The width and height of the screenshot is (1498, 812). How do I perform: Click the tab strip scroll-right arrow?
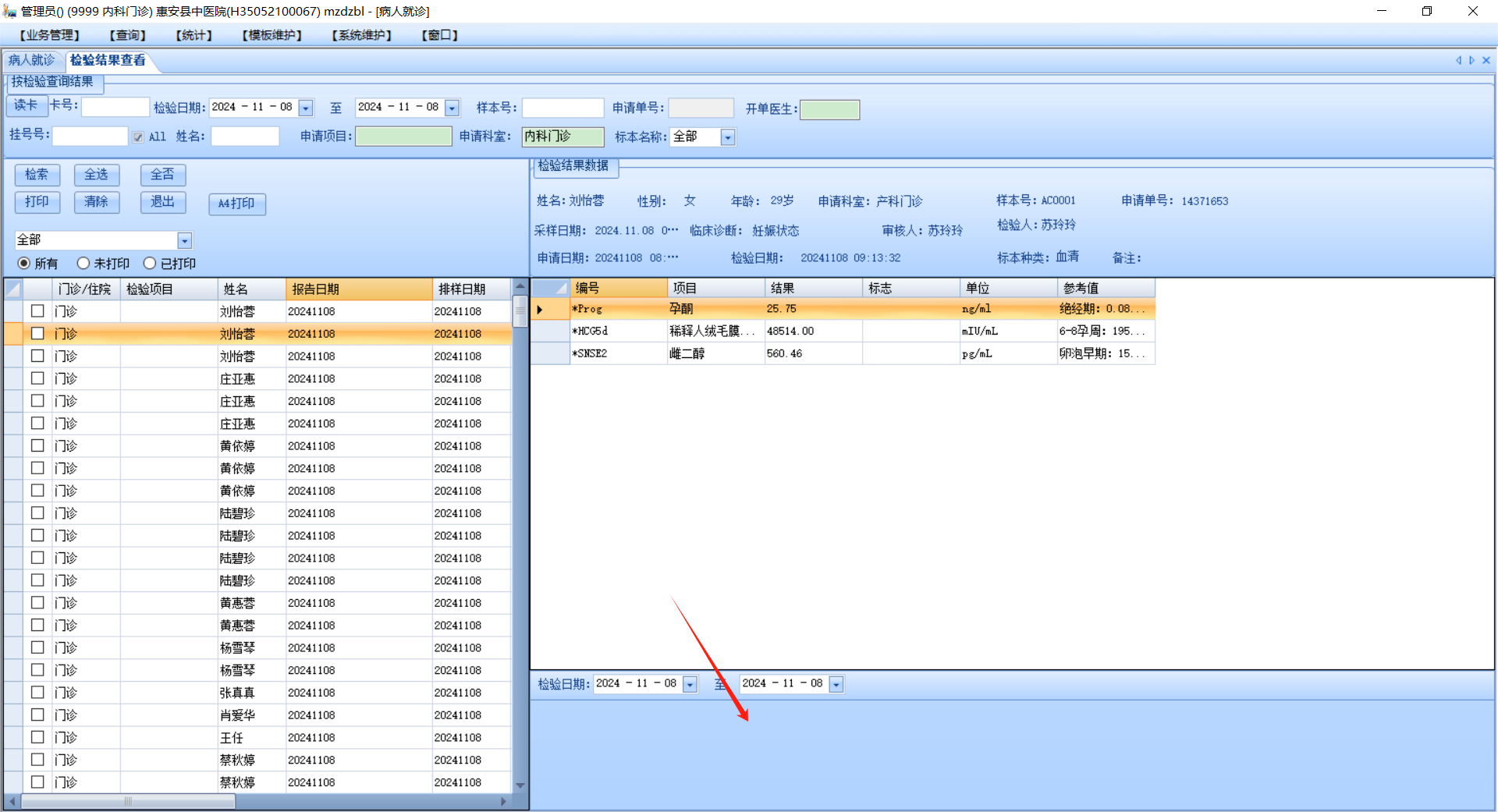[x=1472, y=60]
